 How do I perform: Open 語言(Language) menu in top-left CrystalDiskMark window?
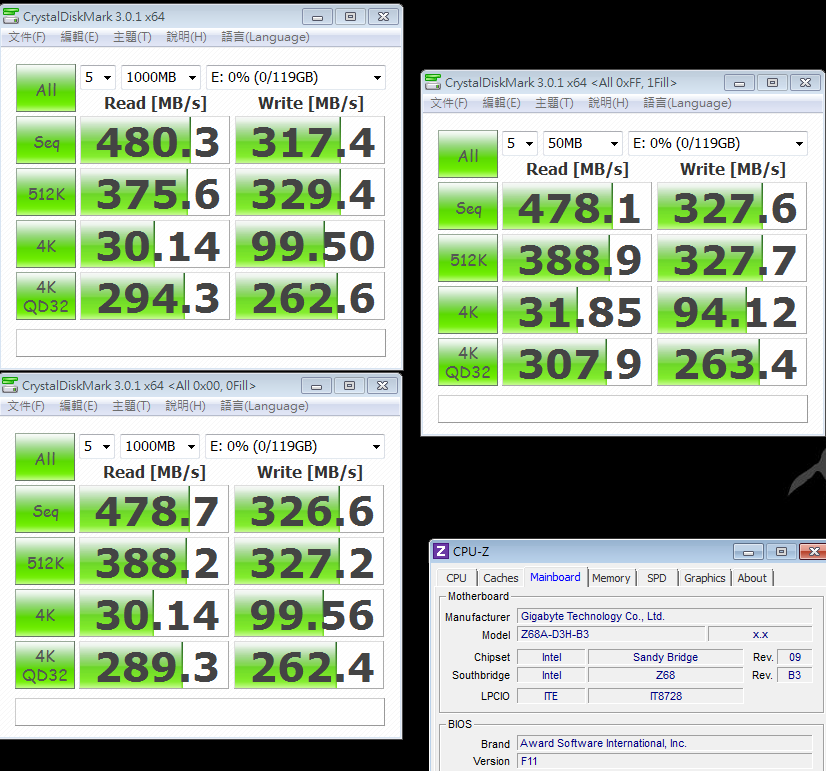point(265,37)
